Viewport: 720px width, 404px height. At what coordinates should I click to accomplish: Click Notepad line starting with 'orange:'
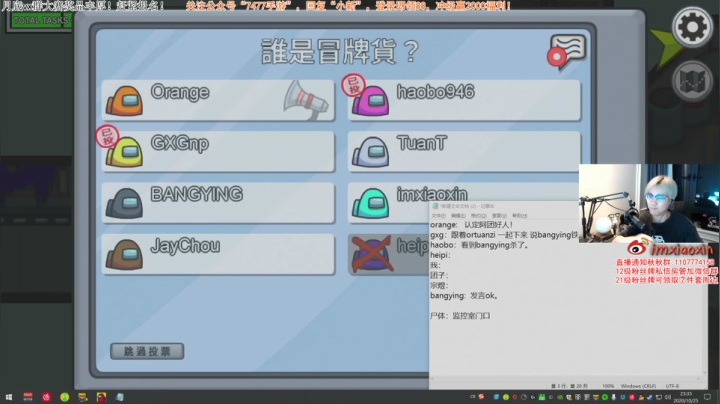click(x=471, y=225)
